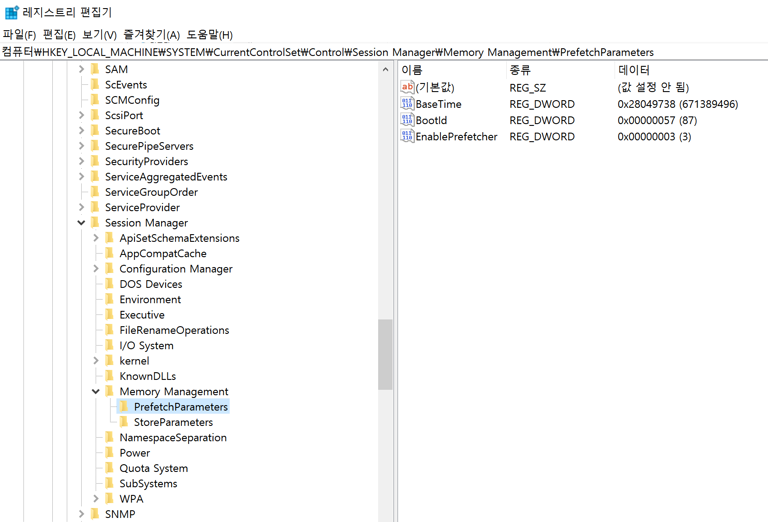The image size is (768, 522).
Task: Collapse the Session Manager tree node
Action: pos(82,223)
